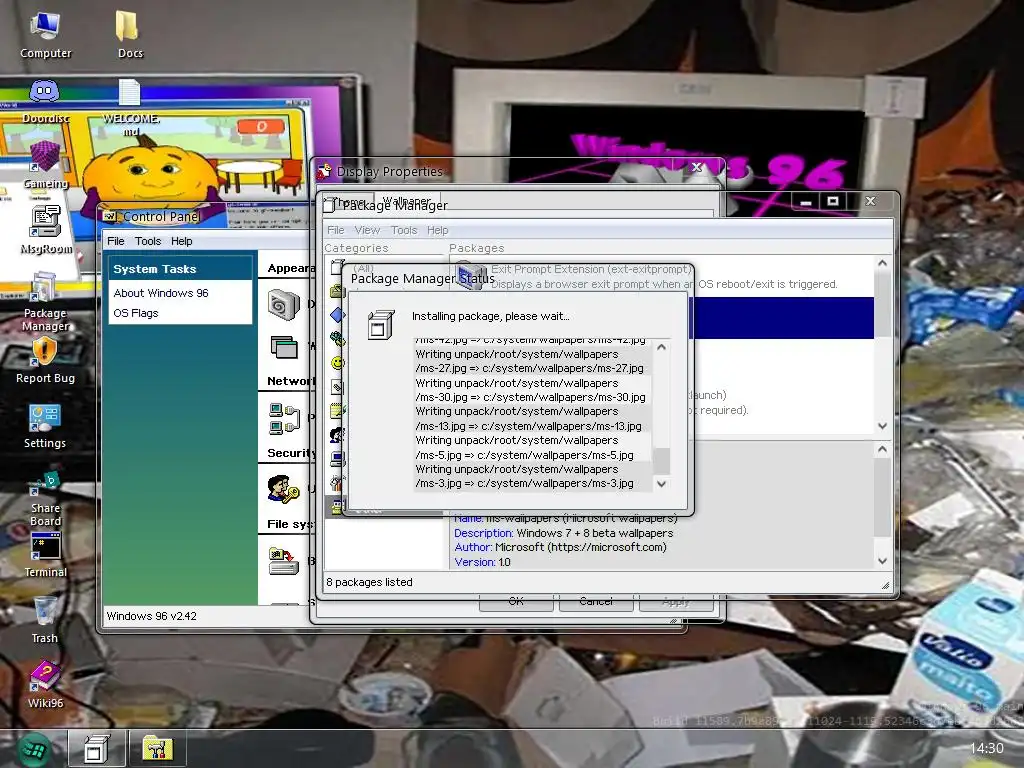Image resolution: width=1024 pixels, height=768 pixels.
Task: Open the MsgRoom desktop icon
Action: point(45,230)
